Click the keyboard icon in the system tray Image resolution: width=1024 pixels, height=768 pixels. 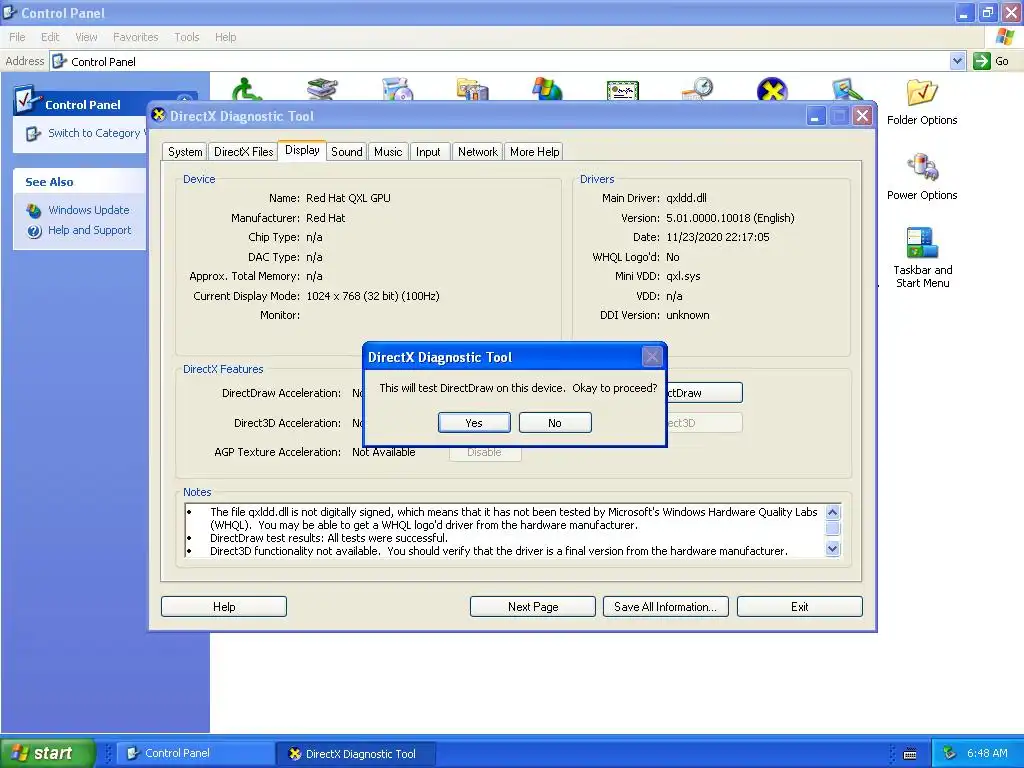910,754
